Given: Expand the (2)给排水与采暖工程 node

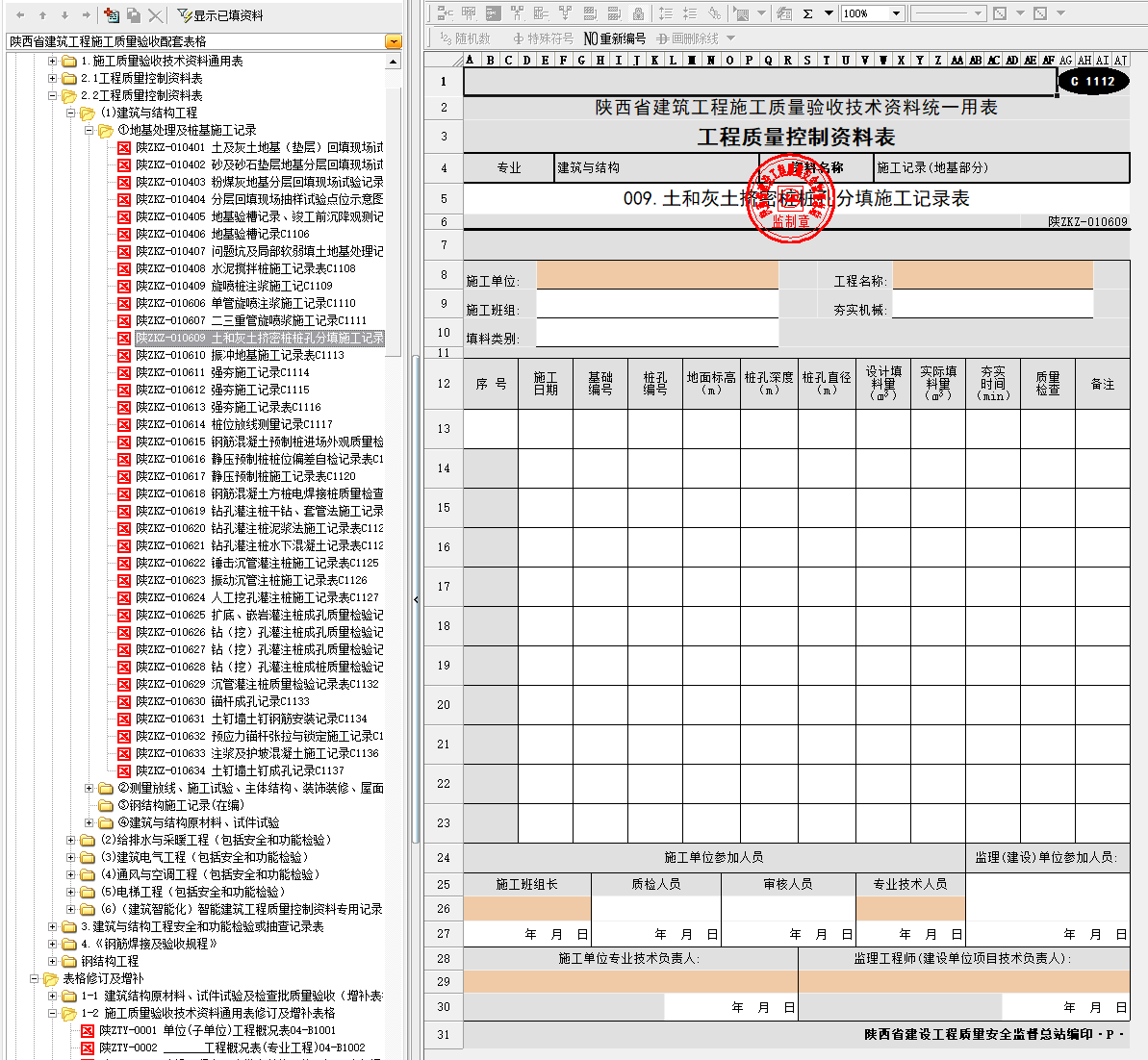Looking at the screenshot, I should pos(70,841).
